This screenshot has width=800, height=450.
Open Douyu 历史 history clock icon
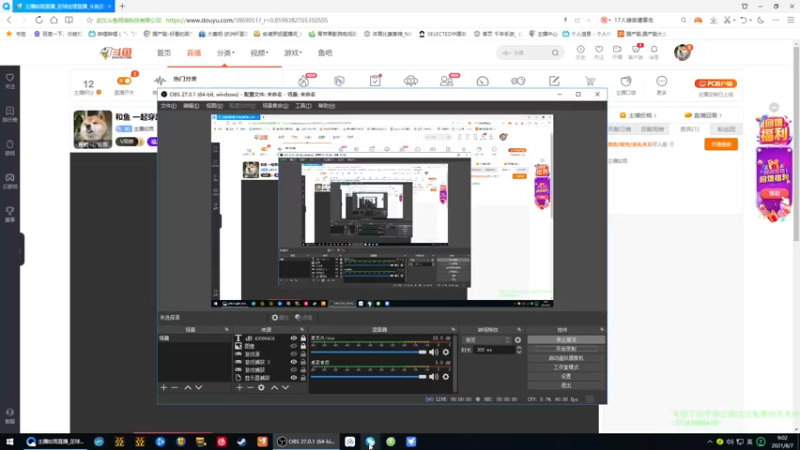pos(581,52)
